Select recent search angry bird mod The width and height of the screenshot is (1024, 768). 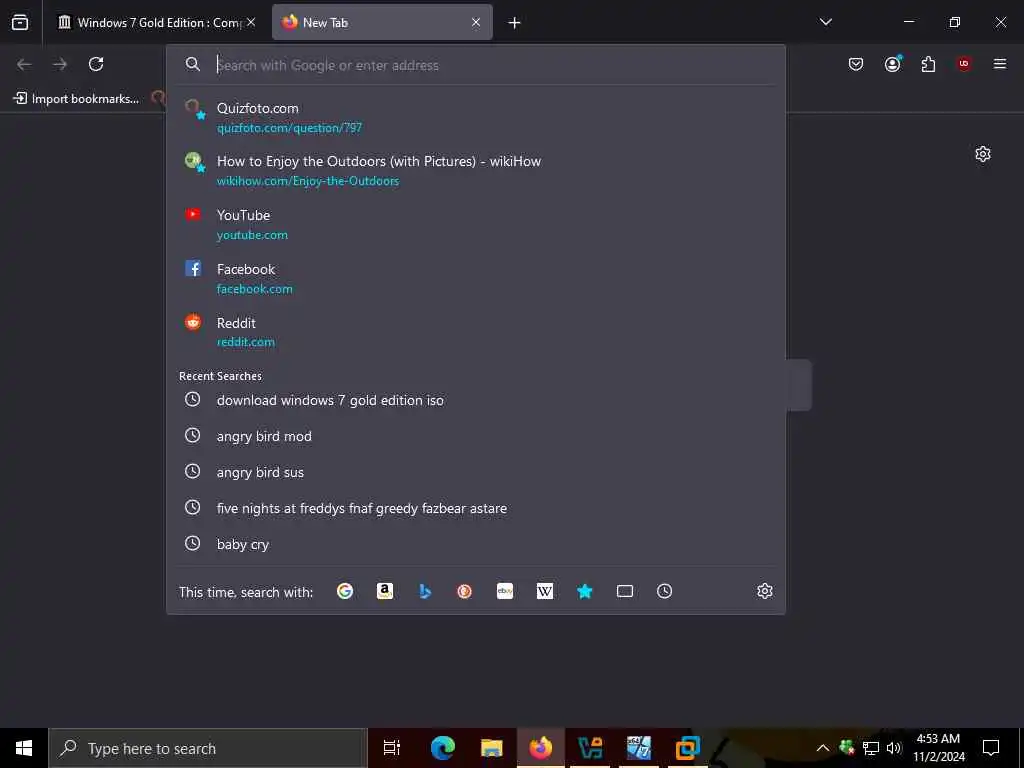(476, 436)
